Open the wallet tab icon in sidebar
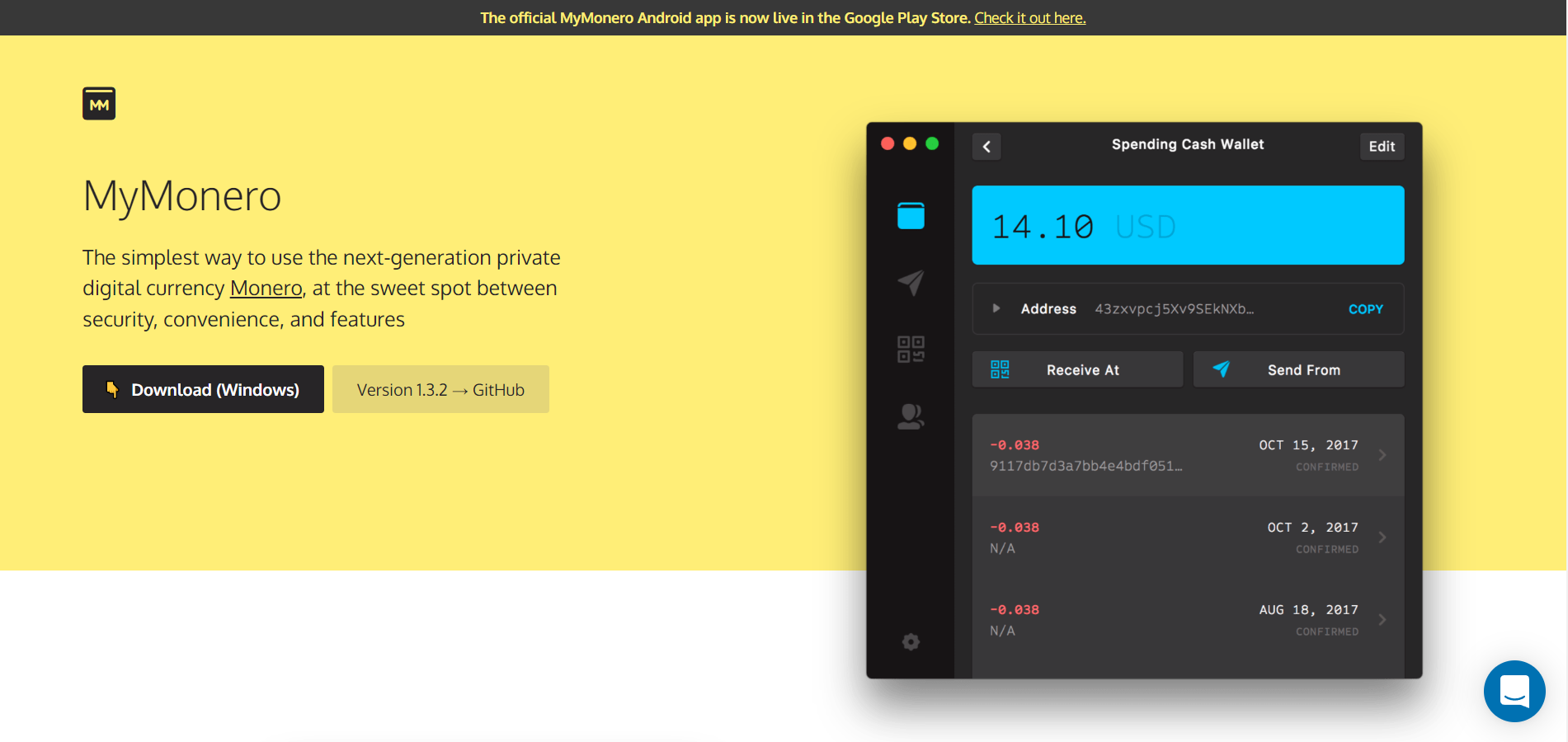Screen dimensions: 1568x742 [911, 215]
